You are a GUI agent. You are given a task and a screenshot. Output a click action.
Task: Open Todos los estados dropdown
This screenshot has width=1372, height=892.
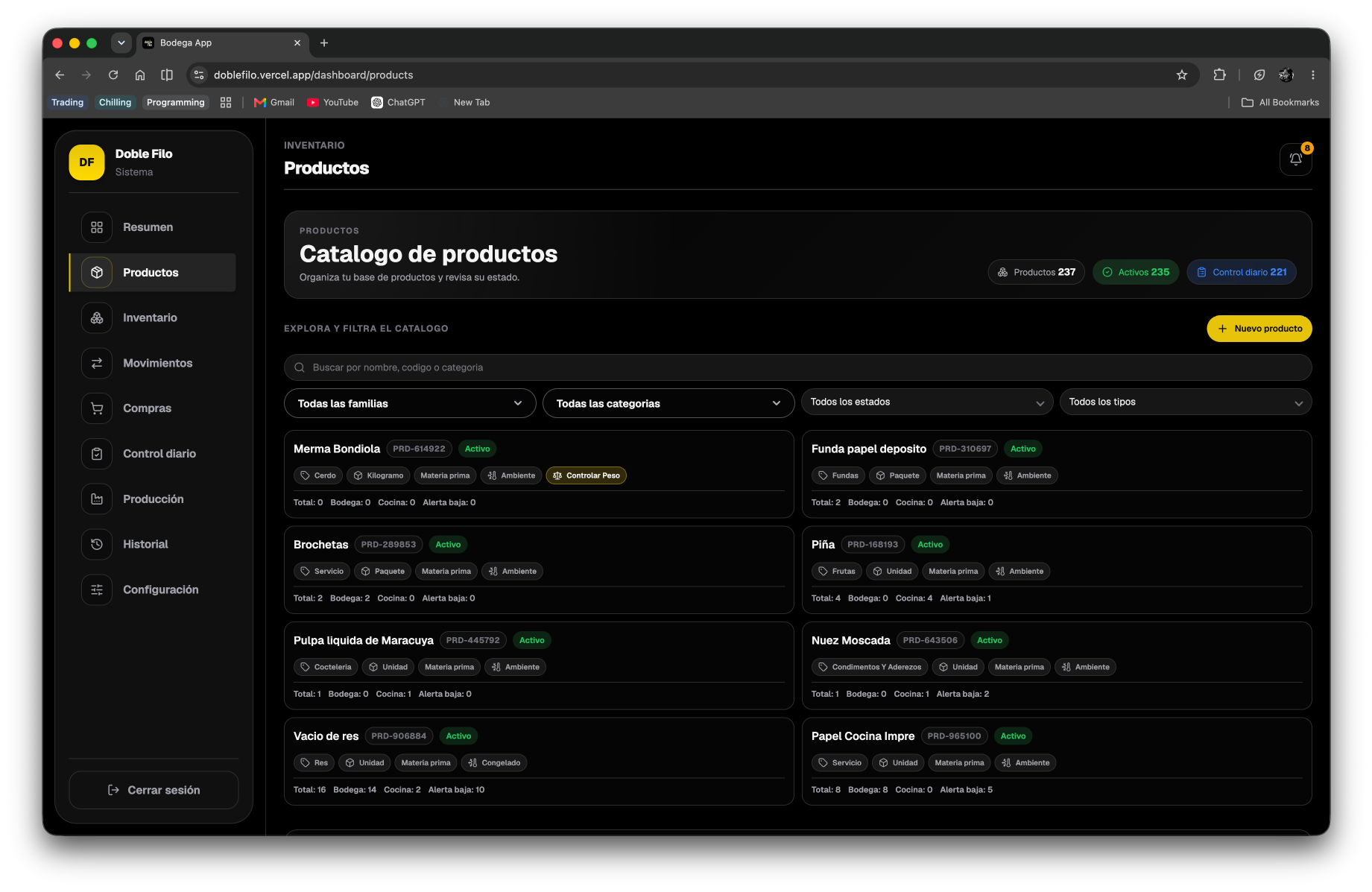click(927, 402)
